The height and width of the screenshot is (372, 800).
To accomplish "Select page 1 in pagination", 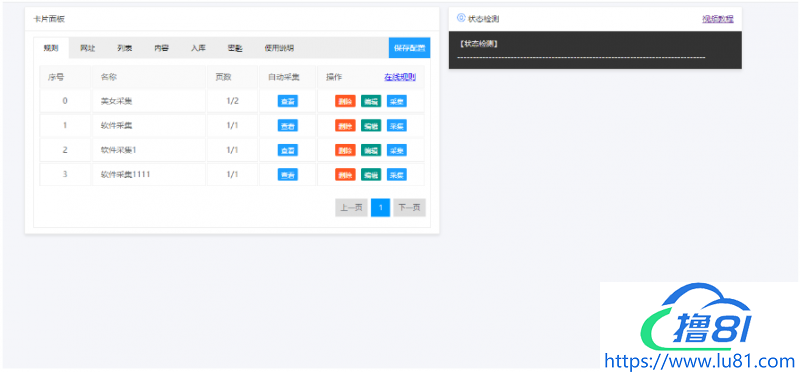I will [x=381, y=208].
